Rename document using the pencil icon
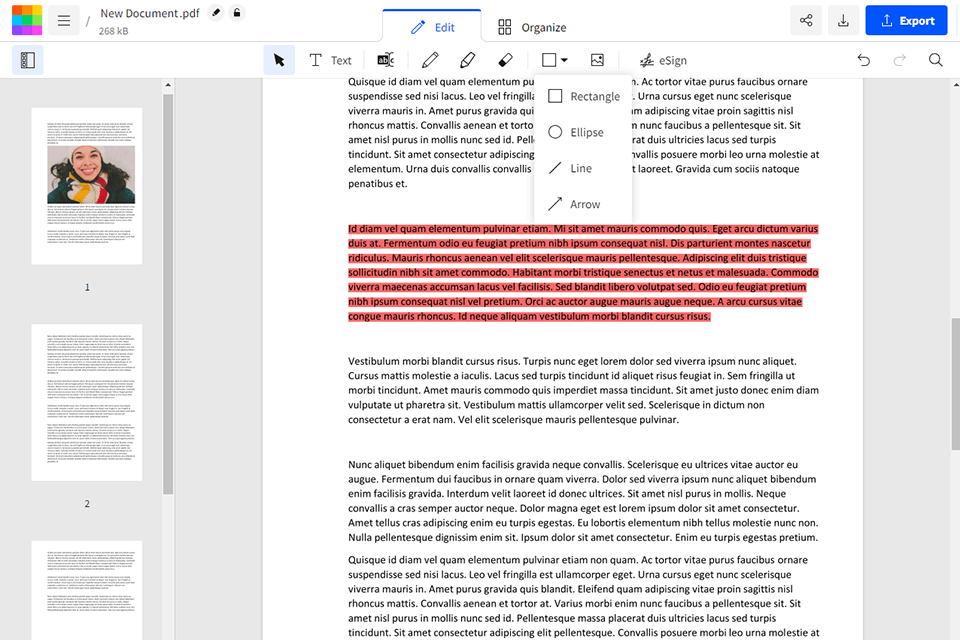Image resolution: width=960 pixels, height=640 pixels. point(216,12)
